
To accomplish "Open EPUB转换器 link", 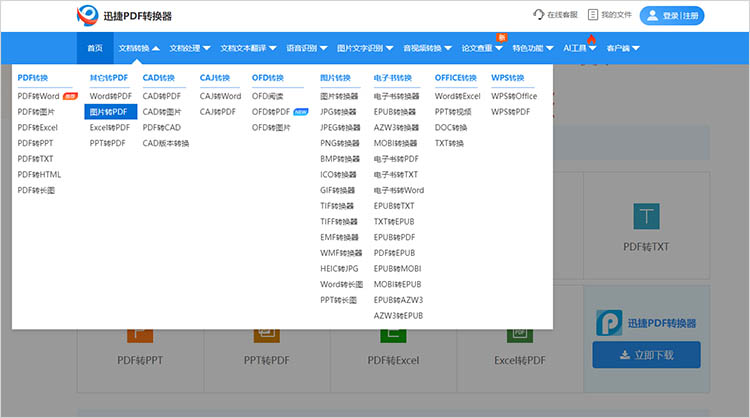I will (395, 112).
